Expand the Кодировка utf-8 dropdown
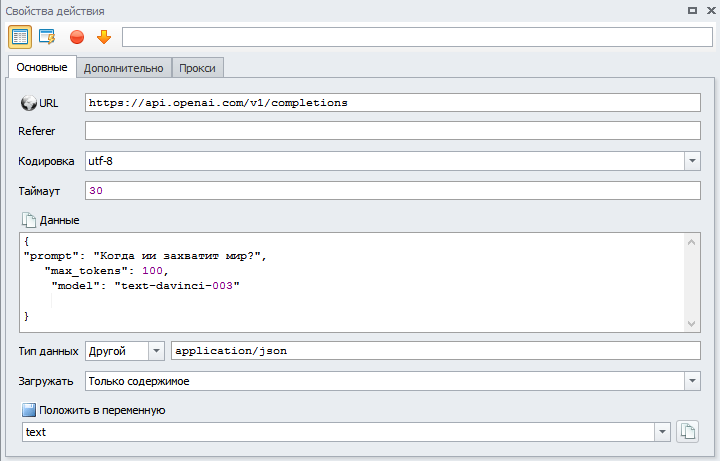720x461 pixels. click(692, 161)
